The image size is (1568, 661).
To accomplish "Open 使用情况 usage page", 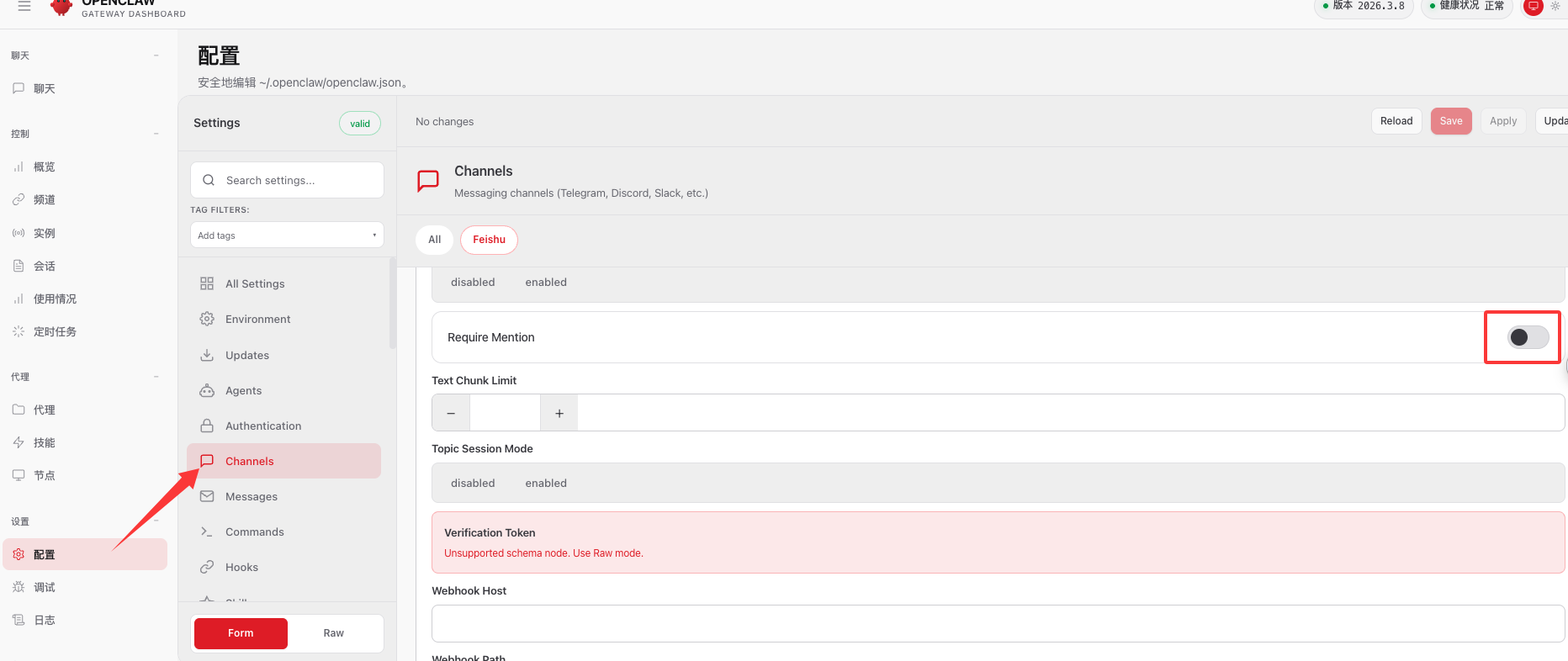I will point(84,299).
